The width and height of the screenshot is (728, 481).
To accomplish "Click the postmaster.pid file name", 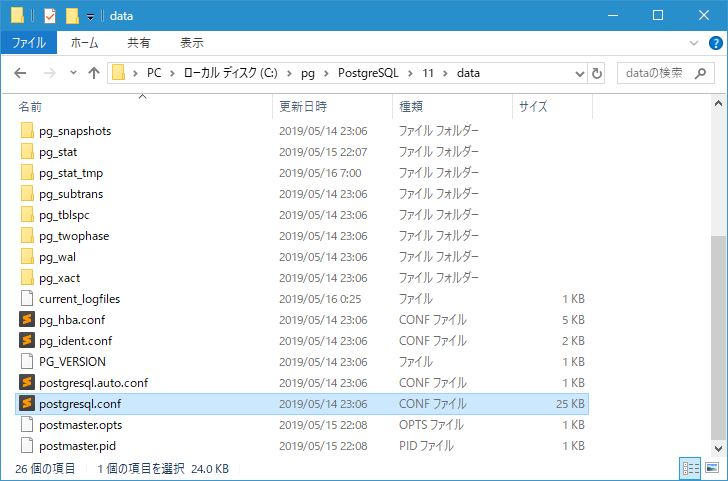I will pyautogui.click(x=78, y=446).
